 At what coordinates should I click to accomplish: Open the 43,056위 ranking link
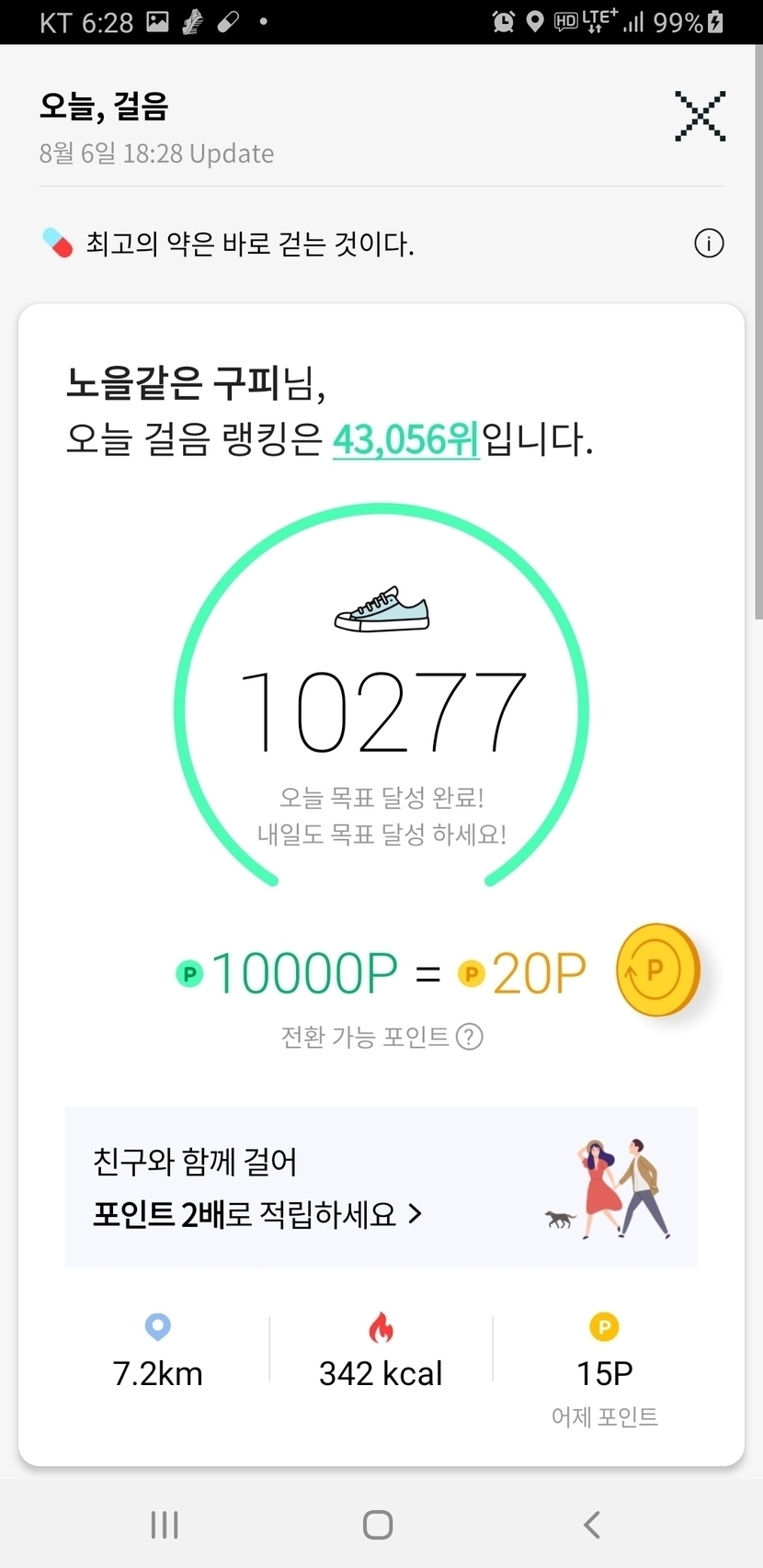[x=405, y=439]
